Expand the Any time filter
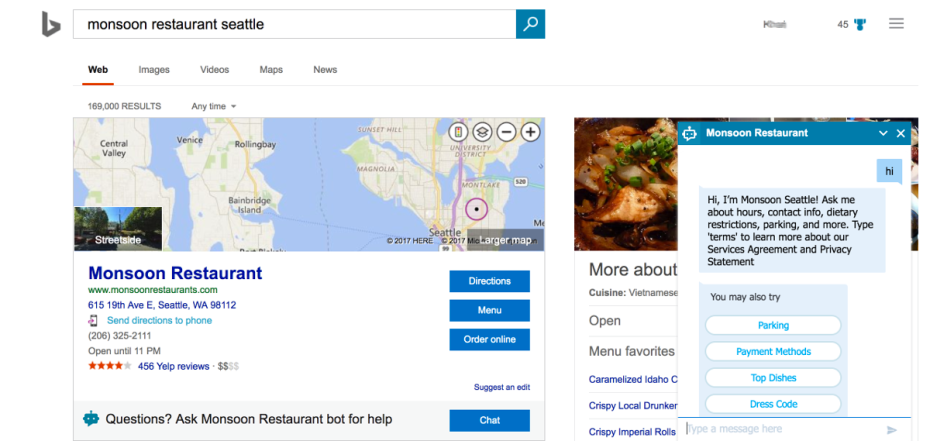Image resolution: width=930 pixels, height=441 pixels. pyautogui.click(x=214, y=106)
